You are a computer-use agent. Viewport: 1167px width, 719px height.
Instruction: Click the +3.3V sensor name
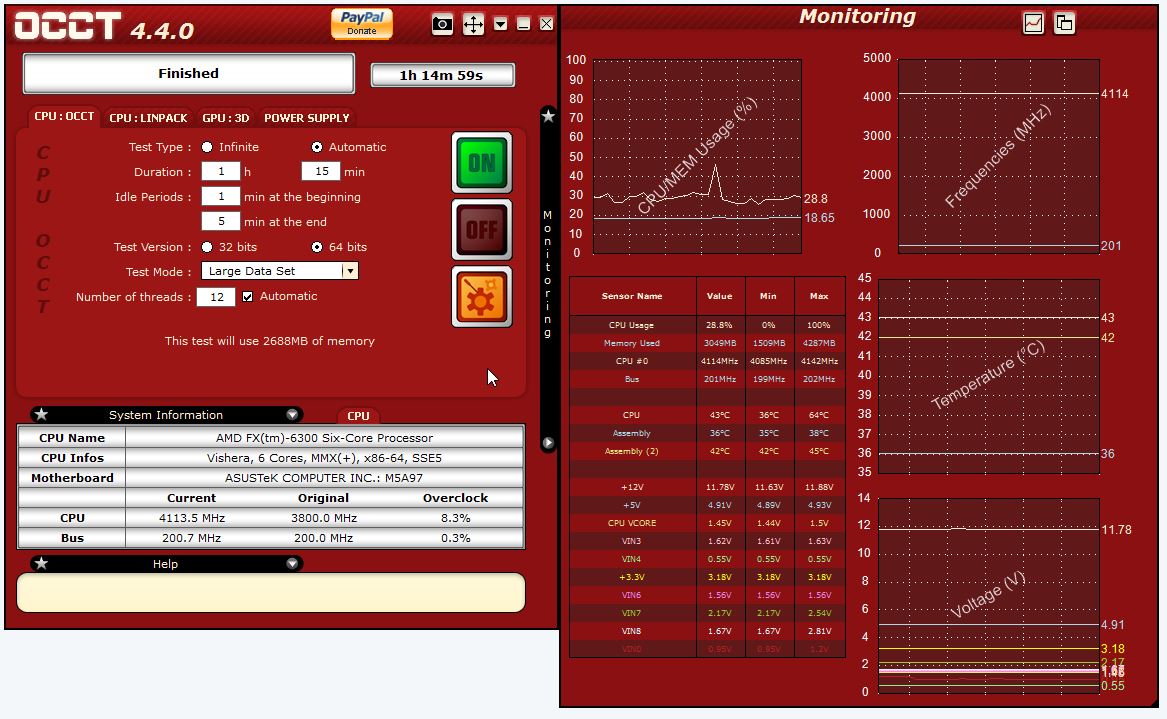point(632,578)
